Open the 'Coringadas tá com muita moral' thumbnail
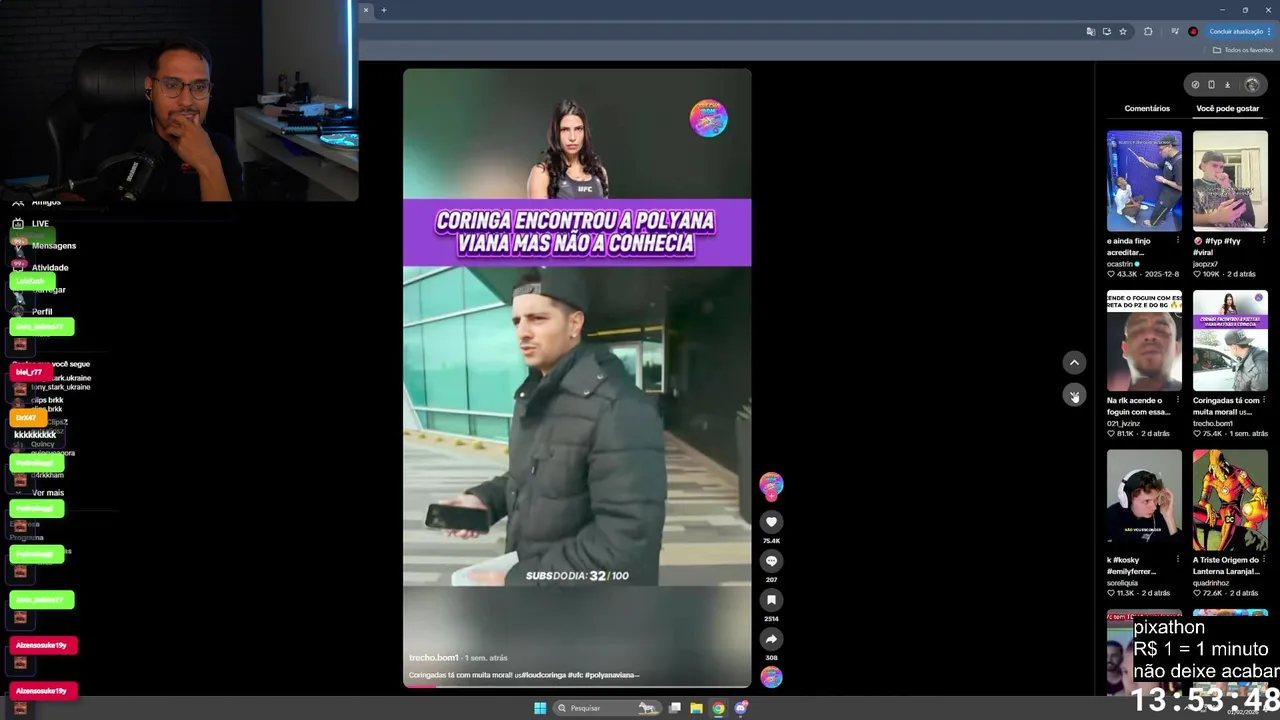 (1230, 340)
